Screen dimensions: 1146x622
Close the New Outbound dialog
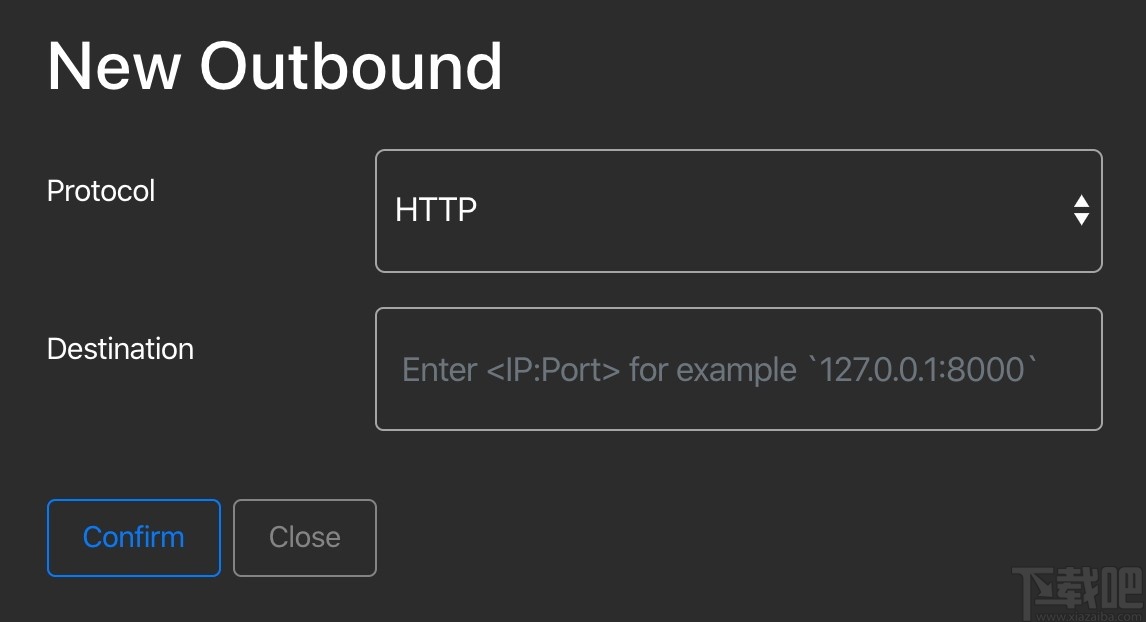click(305, 538)
